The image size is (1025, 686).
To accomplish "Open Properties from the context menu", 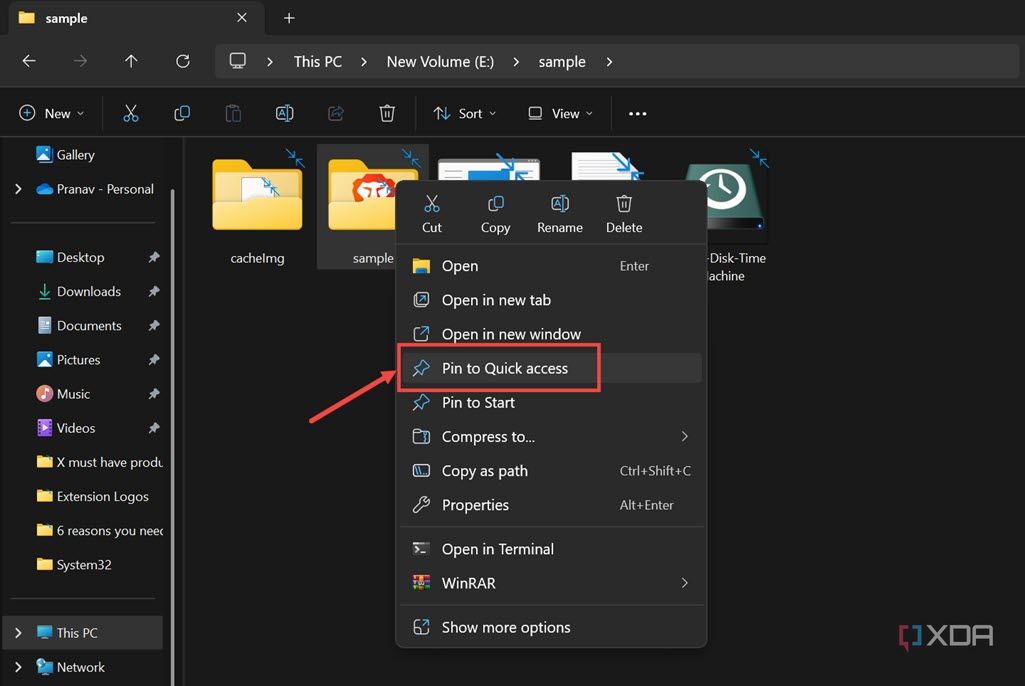I will (551, 505).
